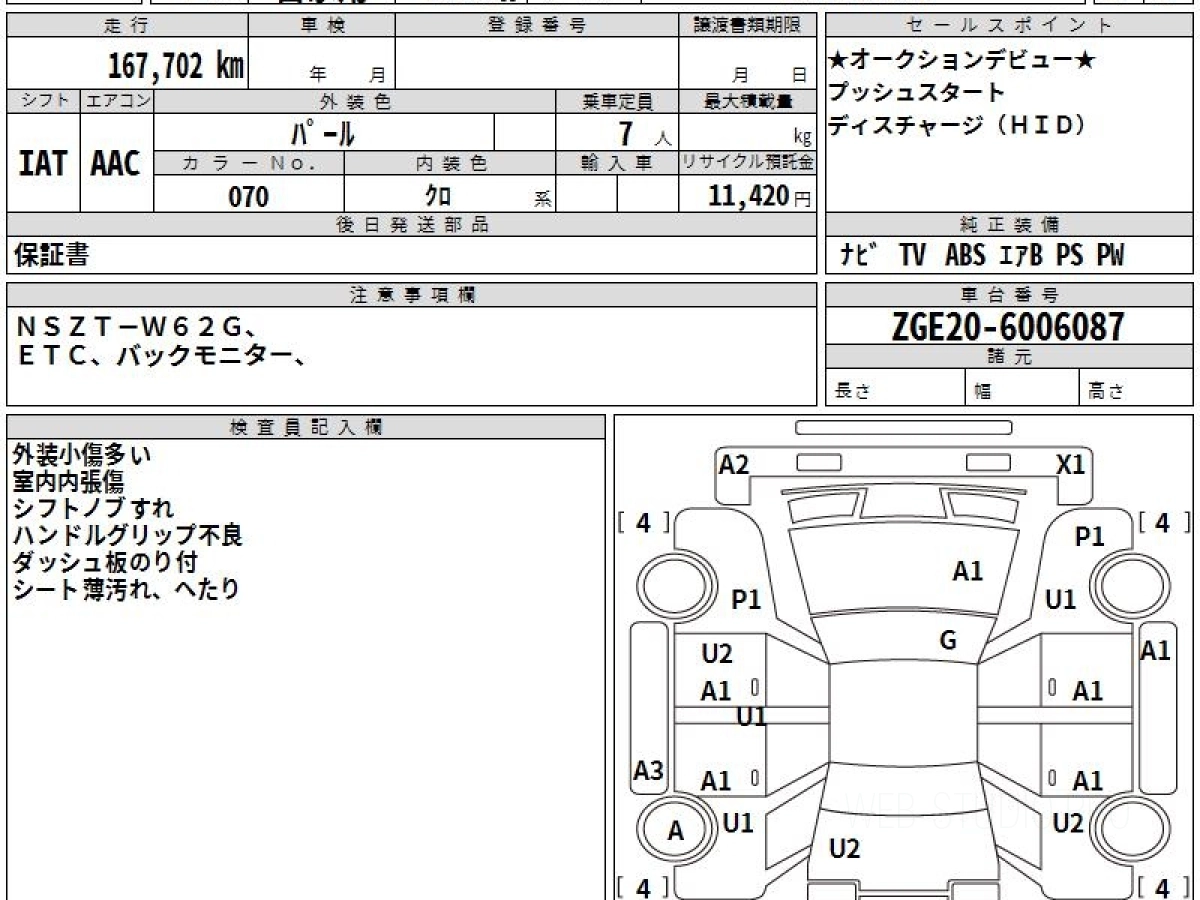Click the 車台番号 header
The image size is (1200, 900).
tap(1010, 295)
